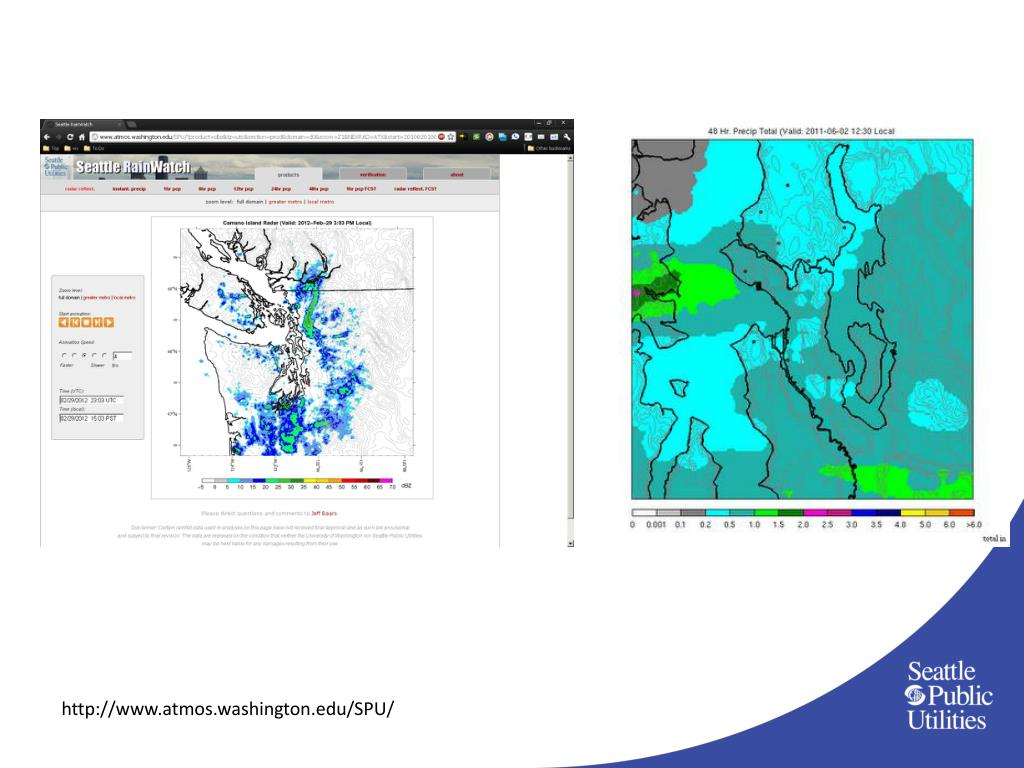Switch to the verification tab
The image size is (1024, 768).
(372, 174)
